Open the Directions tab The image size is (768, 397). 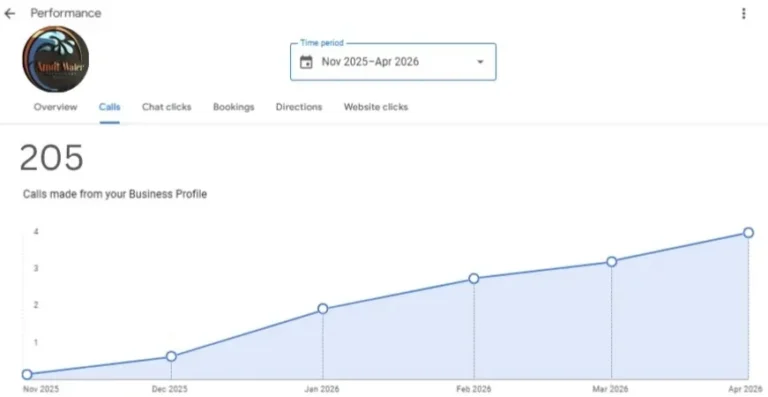[299, 107]
